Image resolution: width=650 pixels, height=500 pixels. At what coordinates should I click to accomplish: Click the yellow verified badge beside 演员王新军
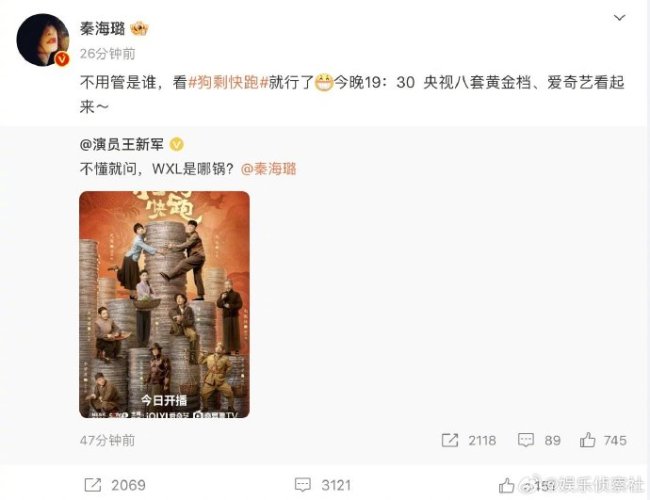[177, 145]
